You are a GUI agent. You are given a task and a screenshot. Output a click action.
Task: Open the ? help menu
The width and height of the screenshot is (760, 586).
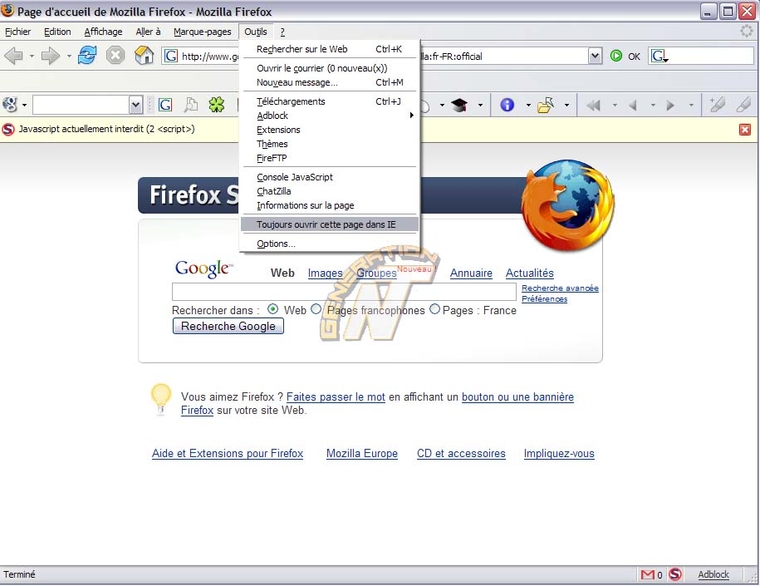click(x=282, y=32)
